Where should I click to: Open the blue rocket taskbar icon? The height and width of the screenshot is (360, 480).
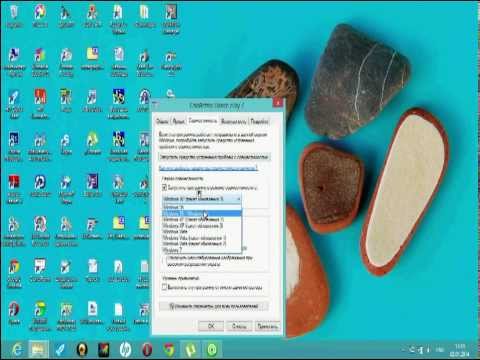[x=60, y=350]
